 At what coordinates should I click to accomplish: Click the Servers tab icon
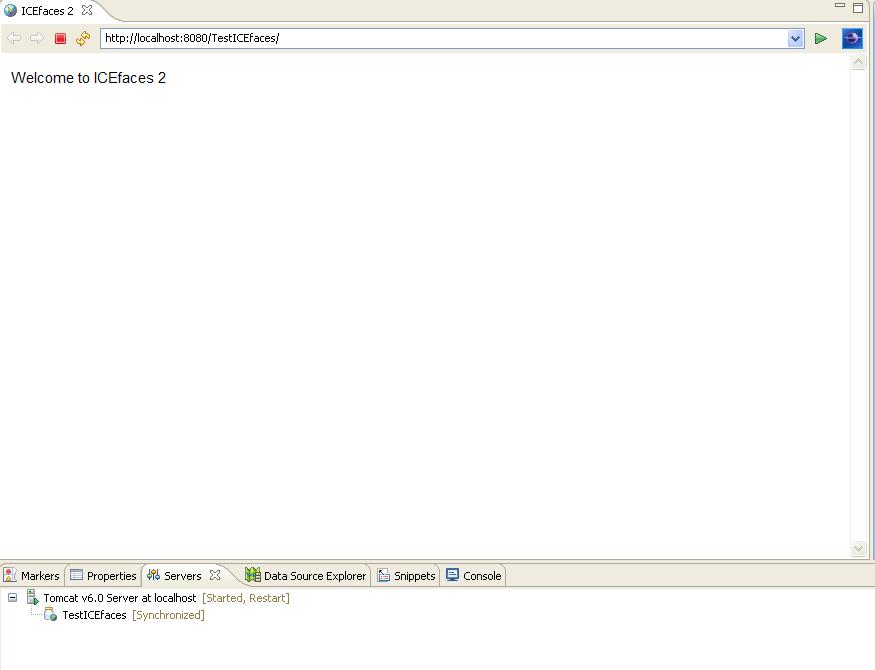click(x=153, y=575)
